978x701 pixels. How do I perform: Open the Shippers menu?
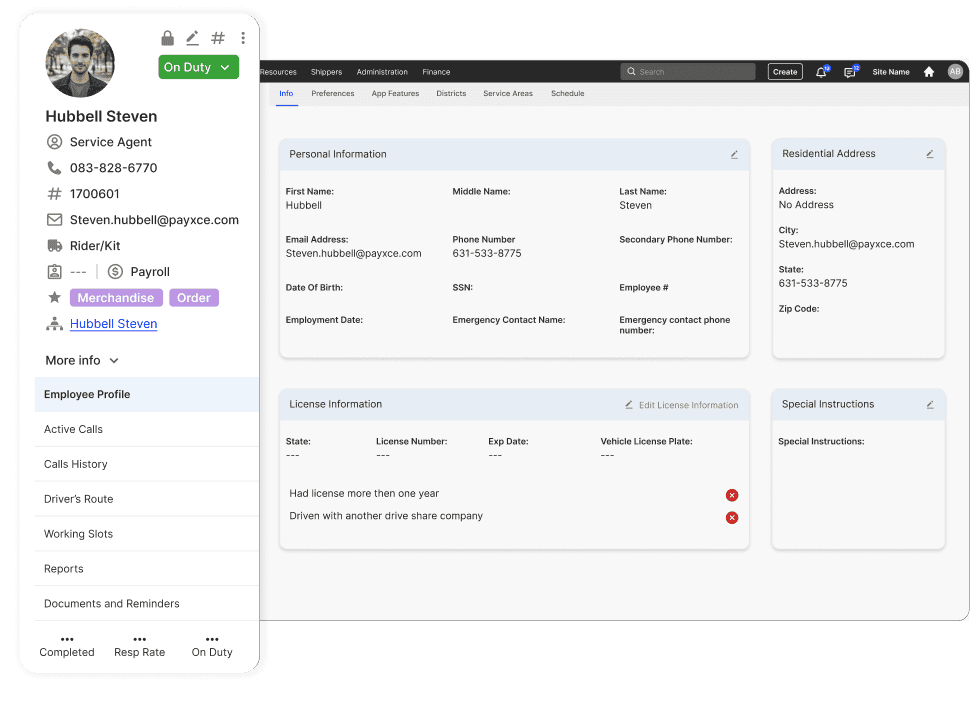tap(326, 72)
